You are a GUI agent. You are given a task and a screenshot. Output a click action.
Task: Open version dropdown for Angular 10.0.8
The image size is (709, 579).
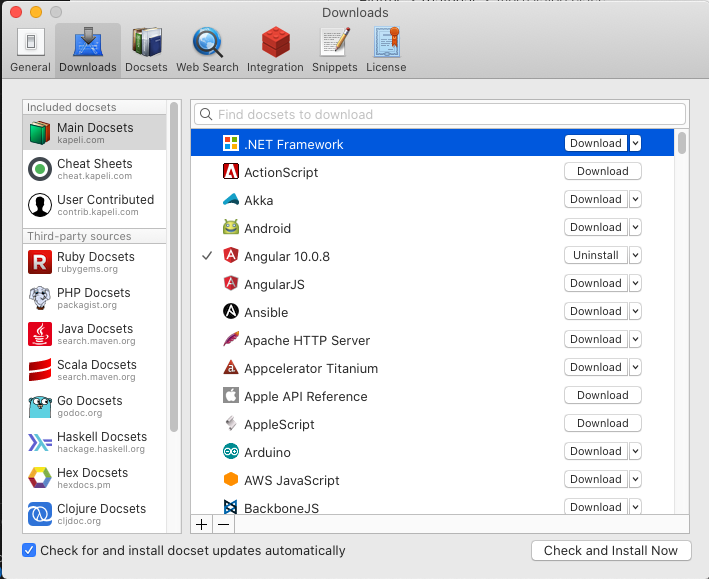[635, 255]
